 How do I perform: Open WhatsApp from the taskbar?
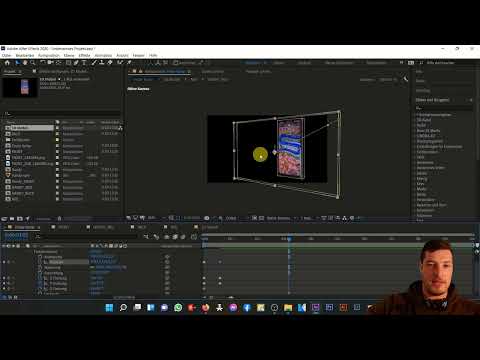pos(178,307)
